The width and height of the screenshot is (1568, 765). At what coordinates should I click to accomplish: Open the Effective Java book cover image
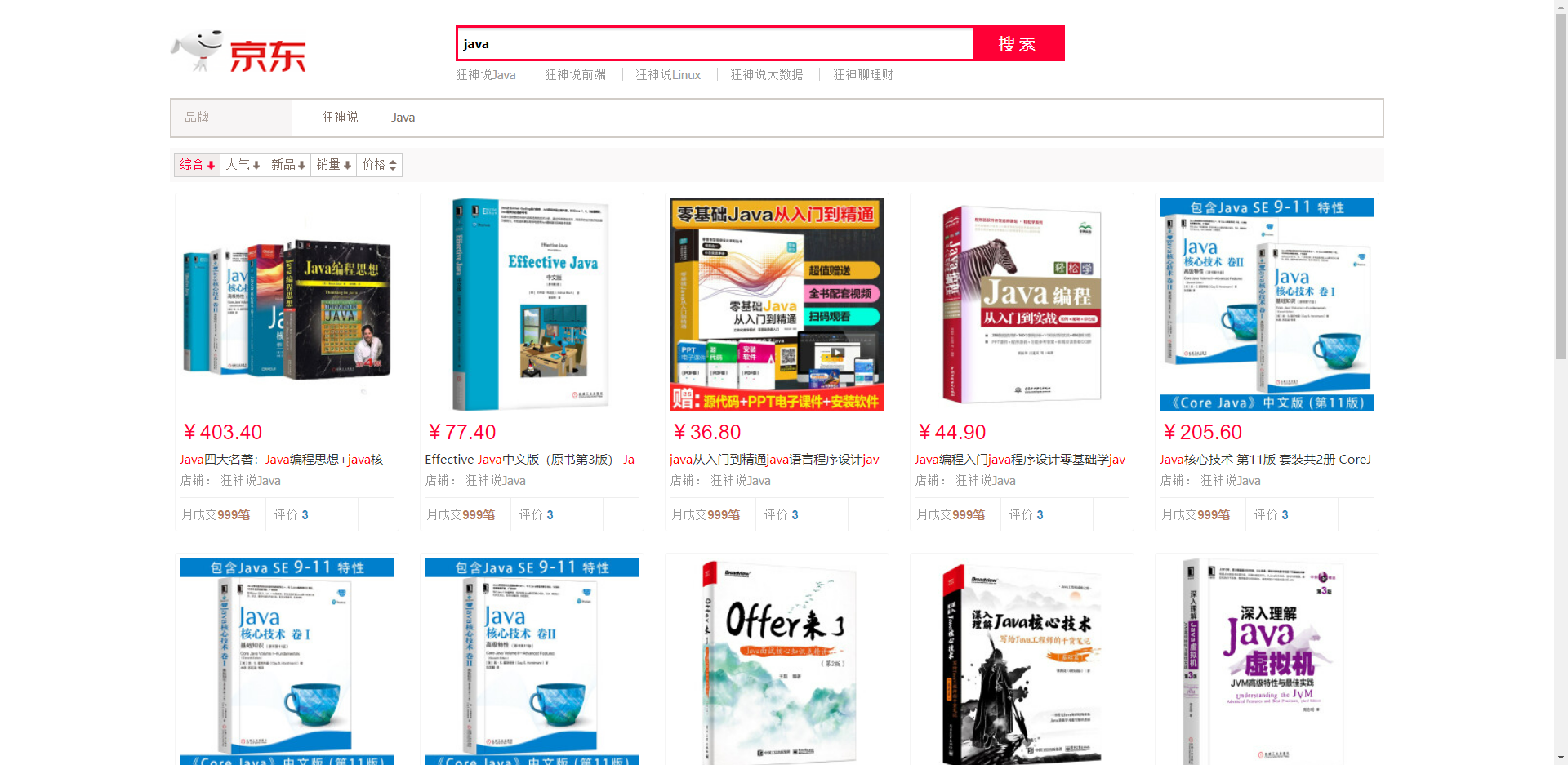532,304
